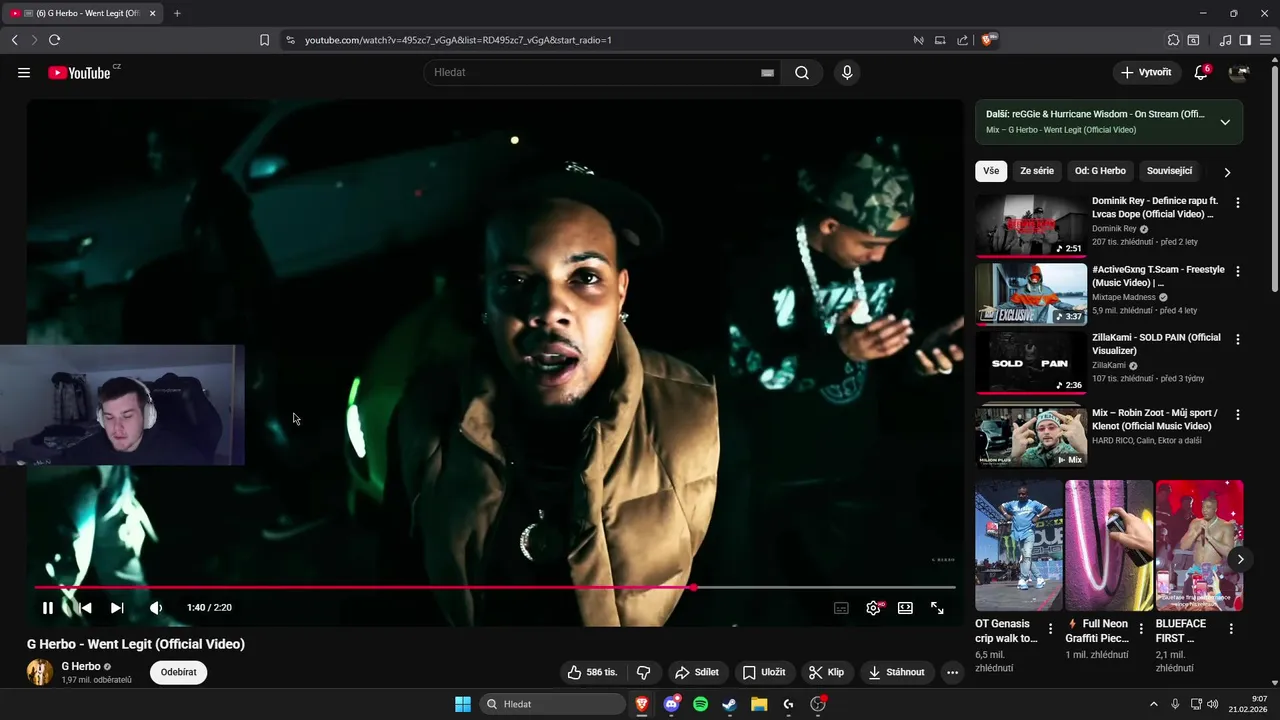1280x720 pixels.
Task: Toggle the browser sidebar panel
Action: coord(1245,40)
